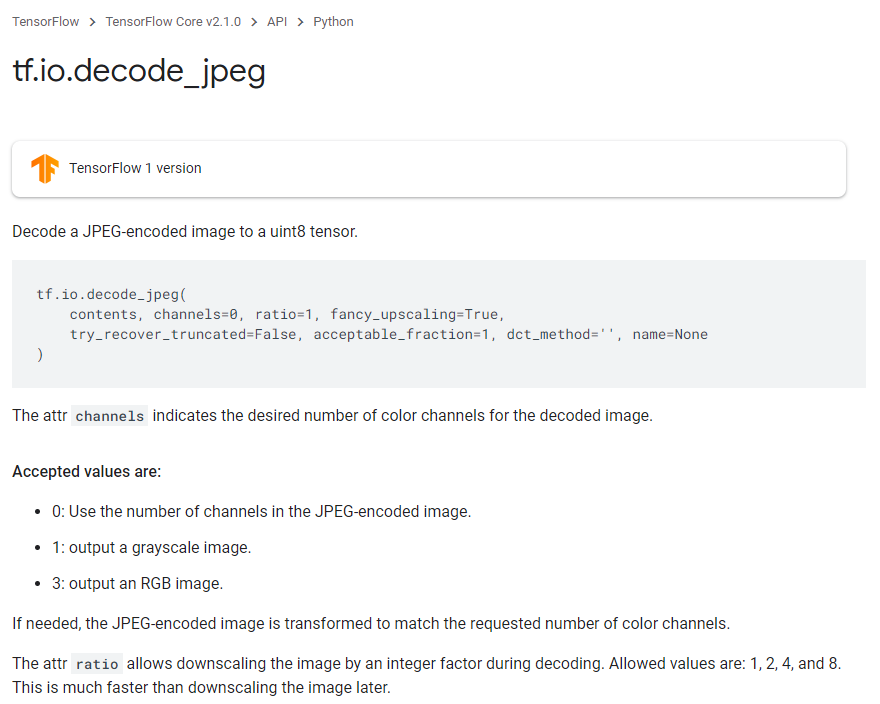This screenshot has height=704, width=880.
Task: Click the orange TF emblem in the version card
Action: [x=44, y=169]
